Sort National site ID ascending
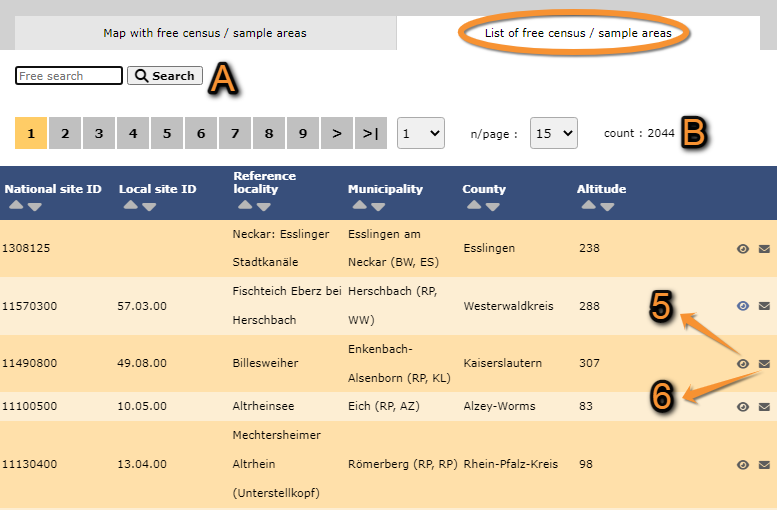This screenshot has height=510, width=777. [x=15, y=206]
